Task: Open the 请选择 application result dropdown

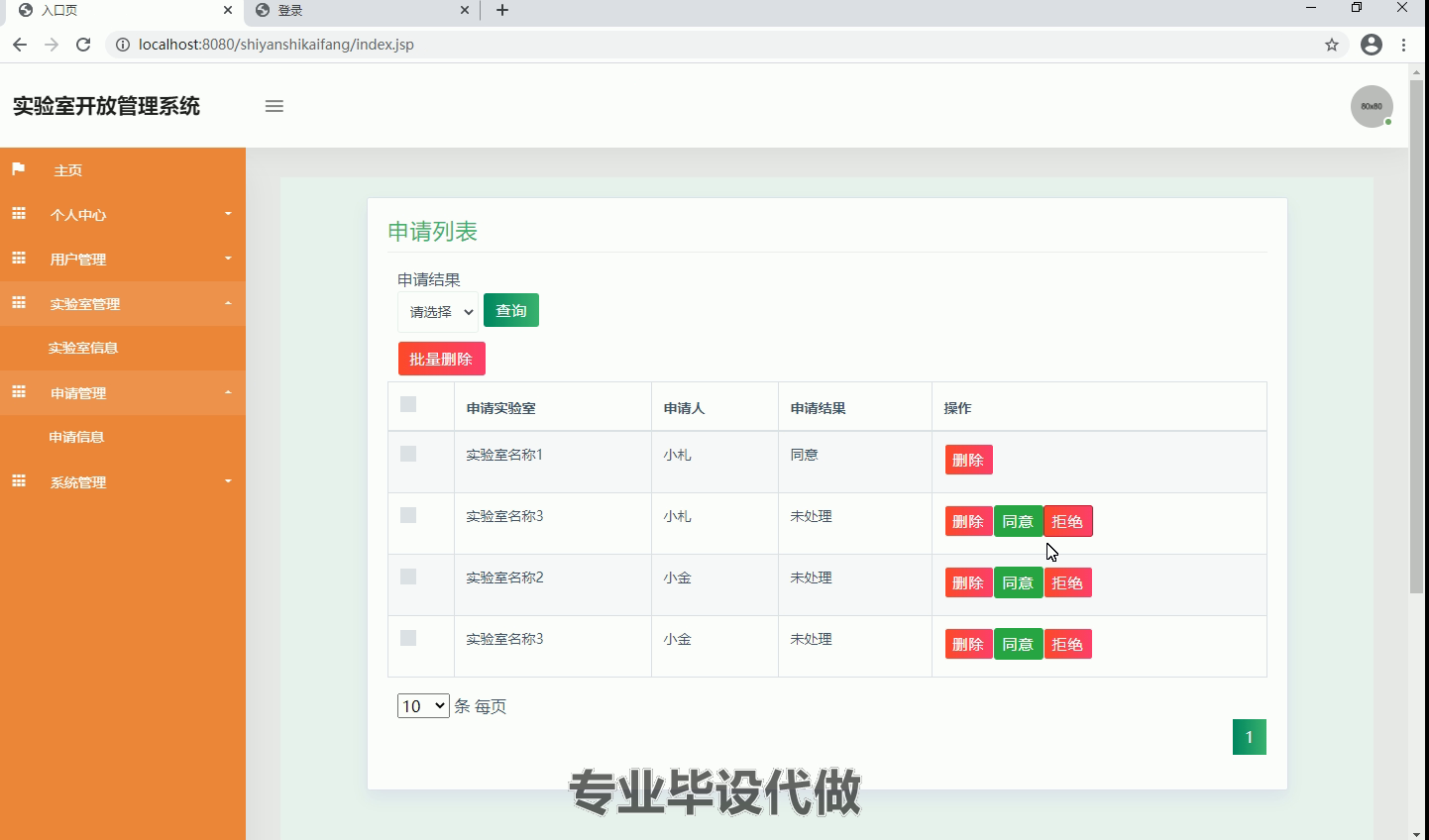Action: click(438, 312)
